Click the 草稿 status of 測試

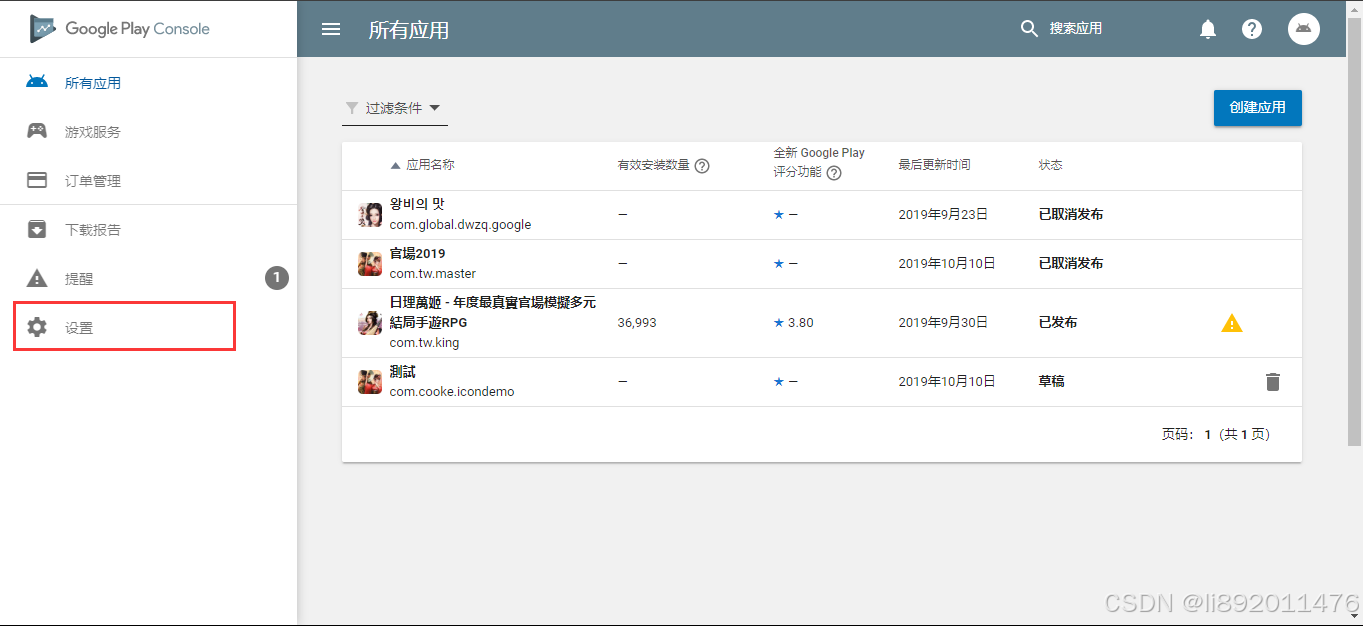(1051, 382)
